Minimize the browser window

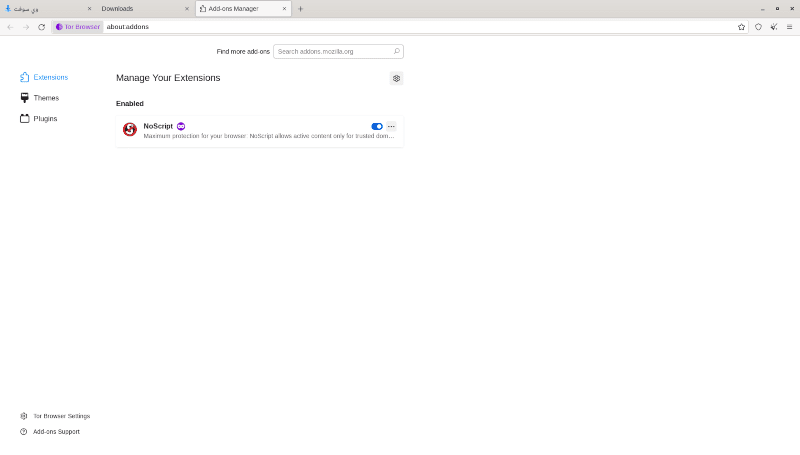pos(763,9)
